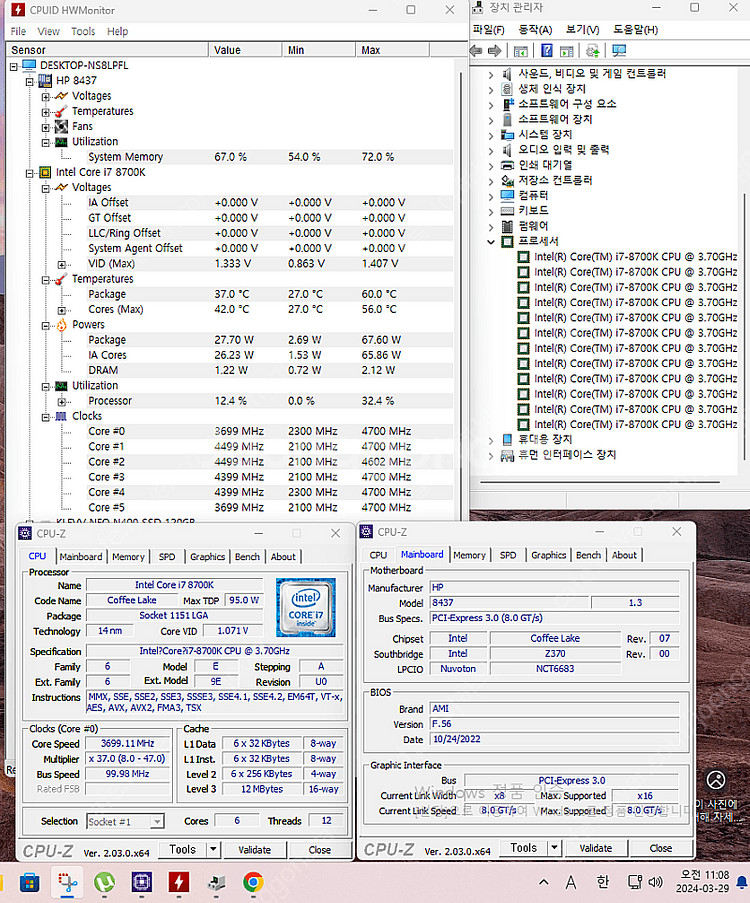Select the first i7-8700K processor entry
The height and width of the screenshot is (903, 750).
coord(635,257)
